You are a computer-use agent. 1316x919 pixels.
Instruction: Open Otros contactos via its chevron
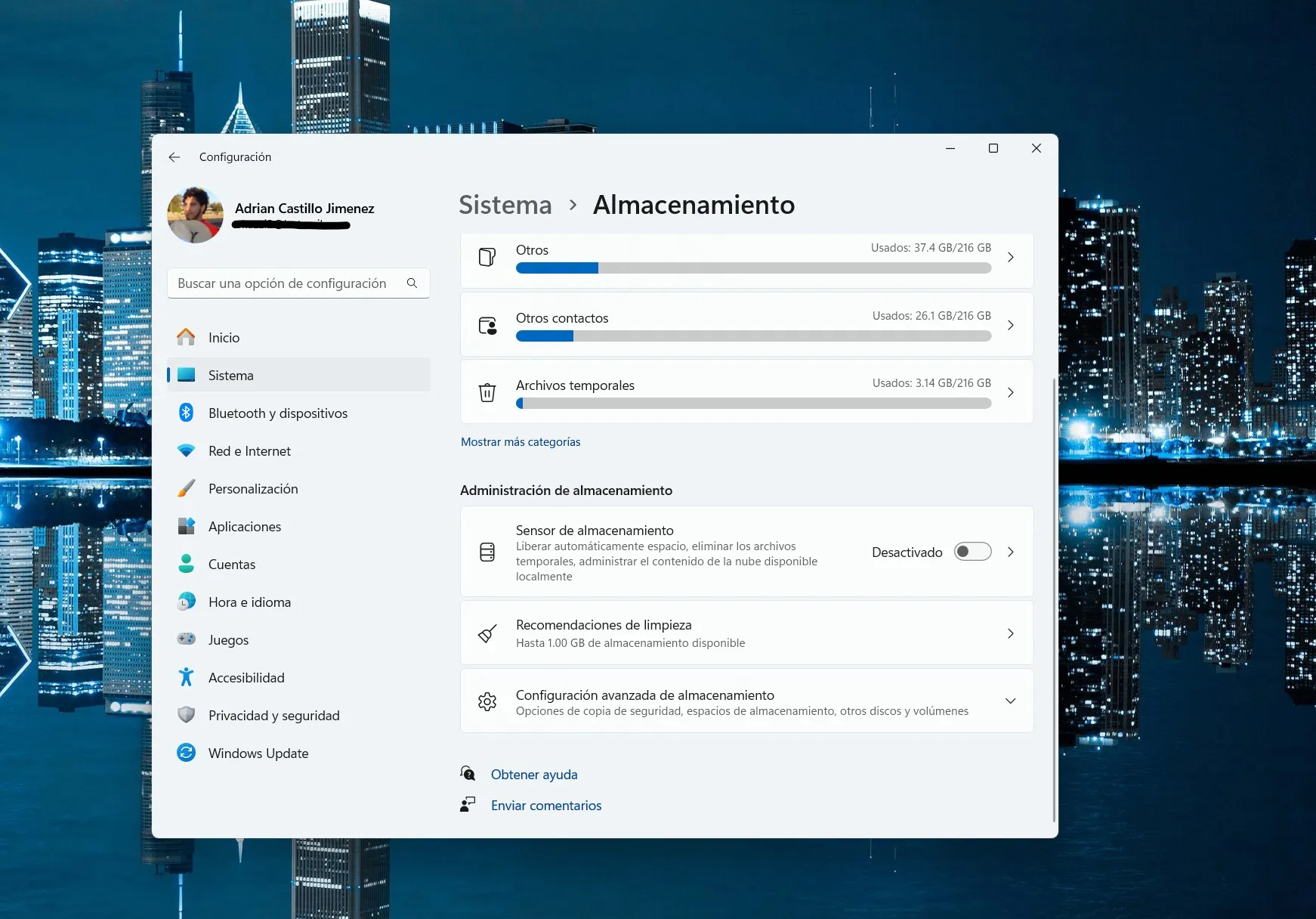(x=1011, y=326)
